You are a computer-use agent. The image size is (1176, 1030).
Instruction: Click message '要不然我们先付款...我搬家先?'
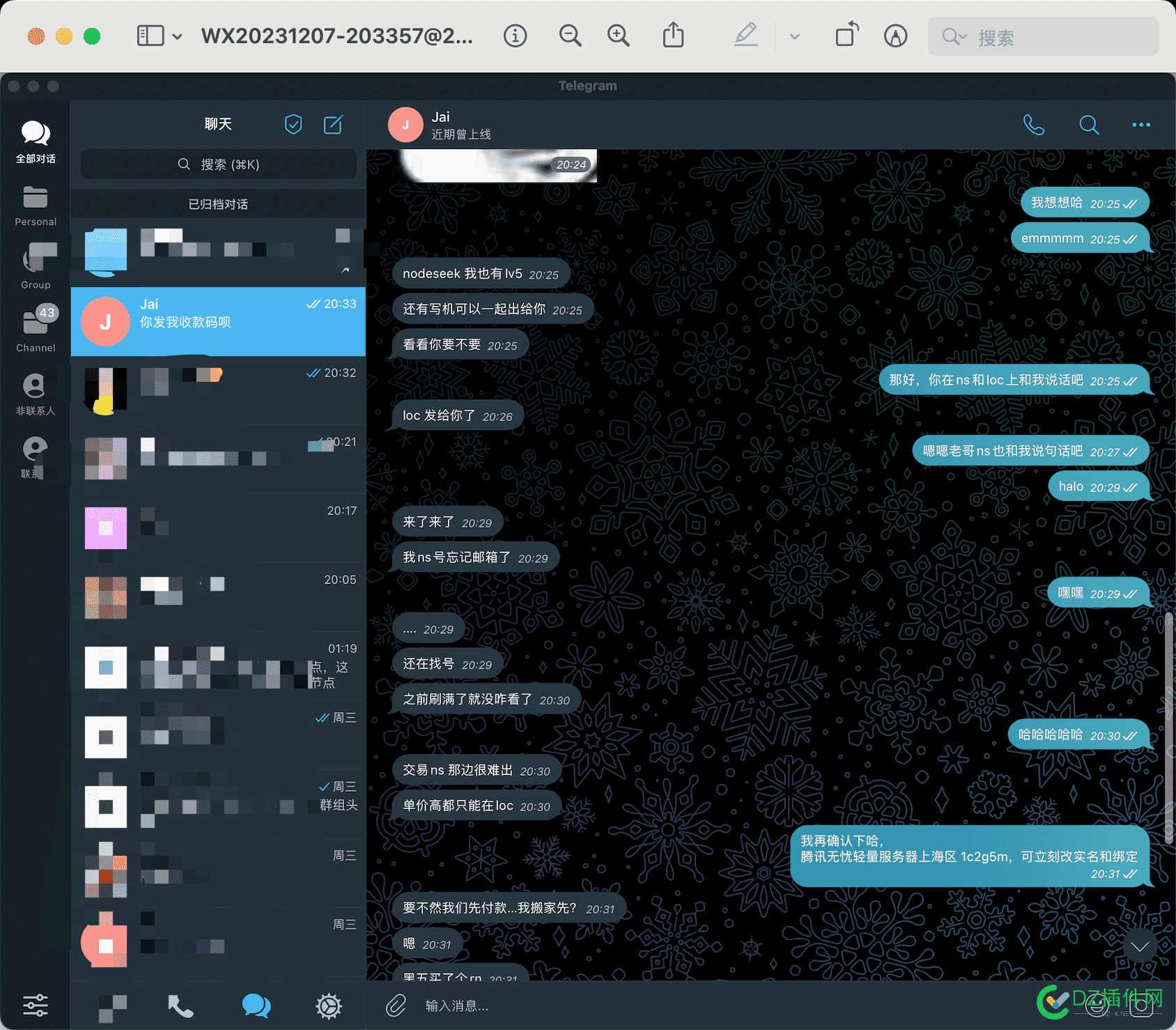pos(509,909)
